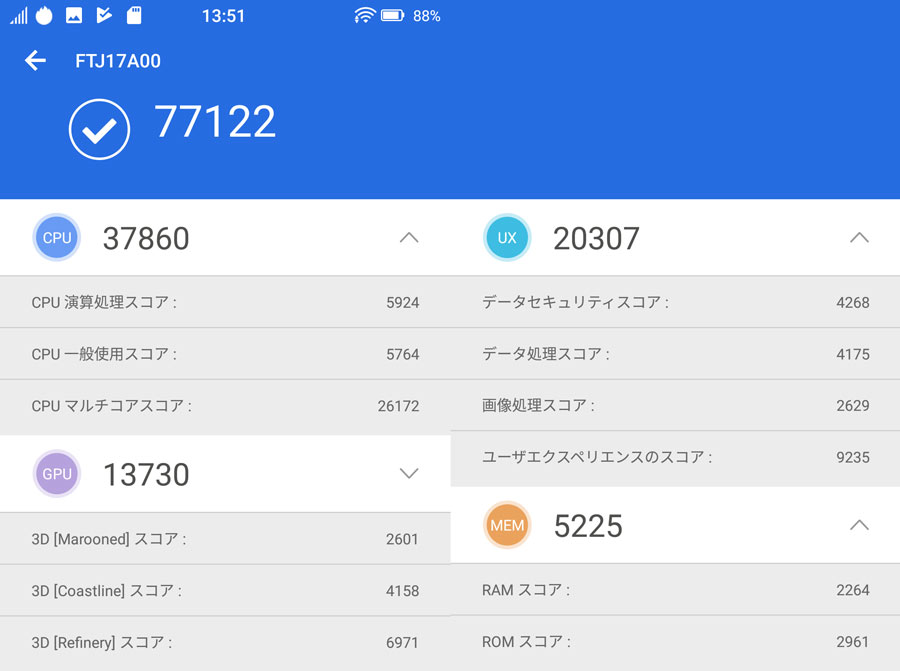Image resolution: width=900 pixels, height=671 pixels.
Task: Tap the purple GPU badge icon
Action: (x=56, y=474)
